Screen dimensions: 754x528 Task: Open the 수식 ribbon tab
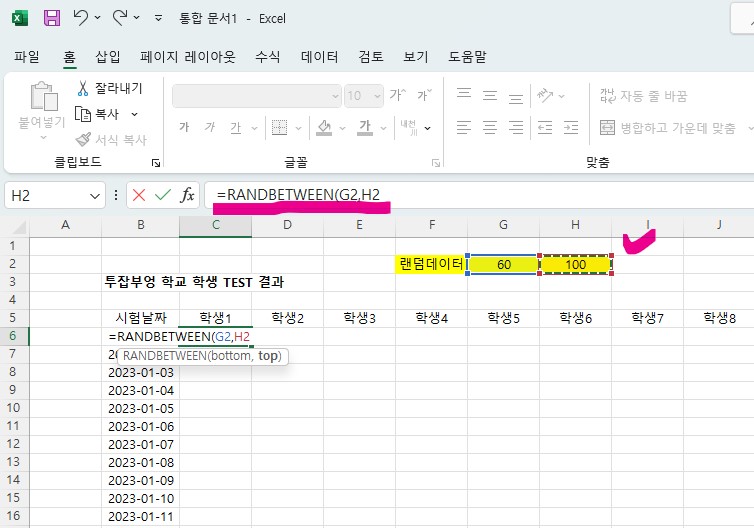pos(267,57)
